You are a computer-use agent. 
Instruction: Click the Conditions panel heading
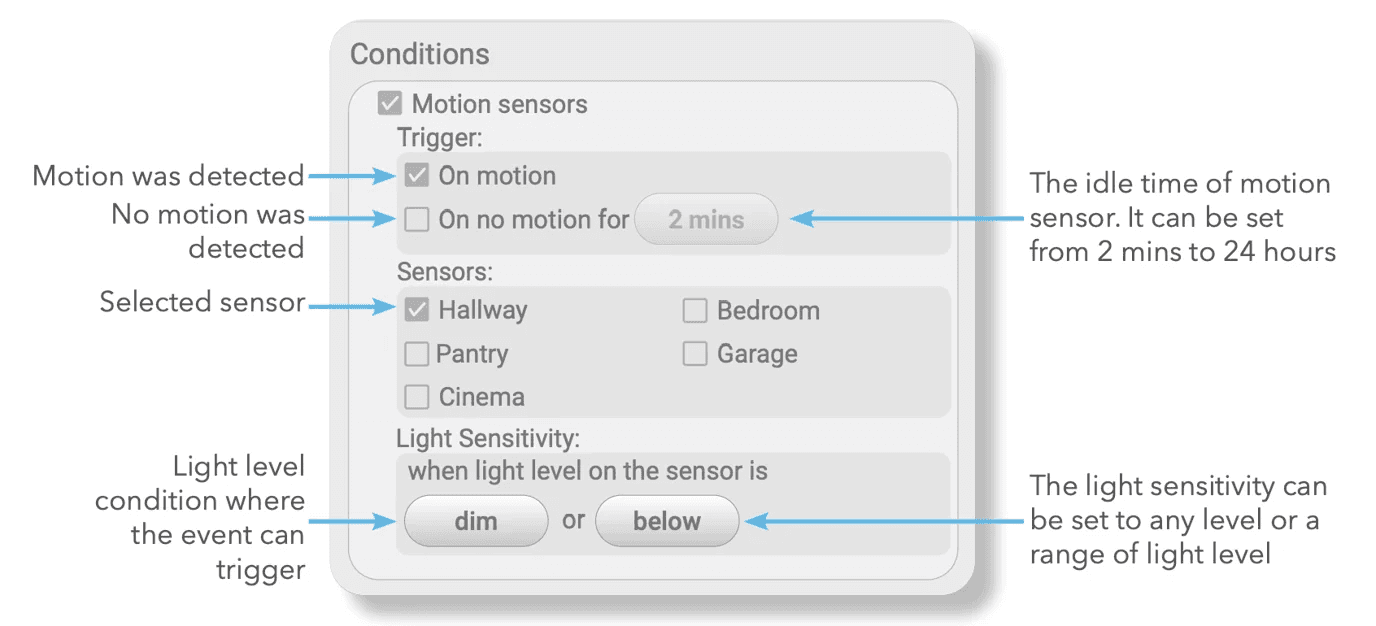(x=420, y=53)
